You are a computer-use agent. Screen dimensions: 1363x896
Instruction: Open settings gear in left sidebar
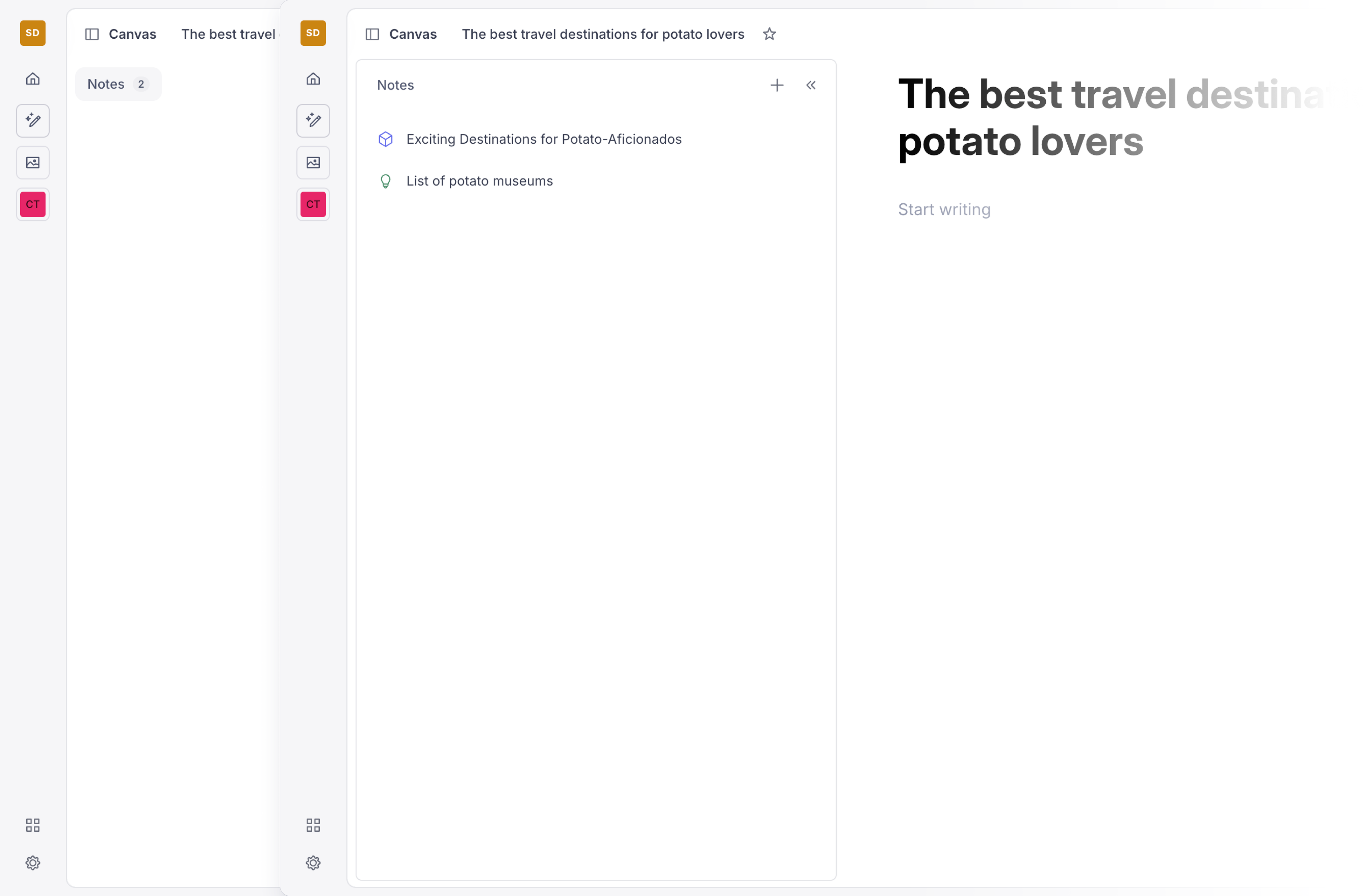click(x=33, y=862)
